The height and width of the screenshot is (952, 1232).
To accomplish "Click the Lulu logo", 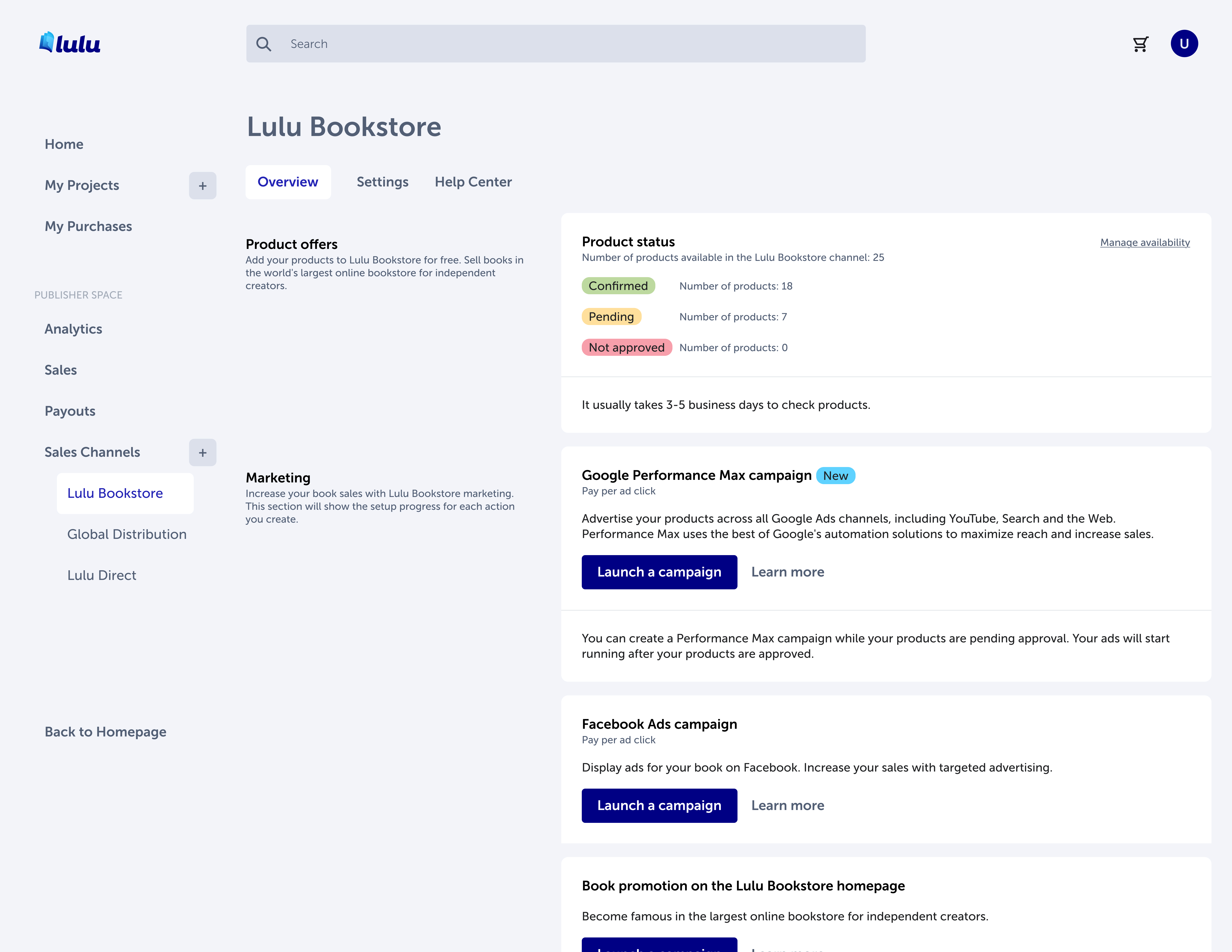I will (x=70, y=43).
